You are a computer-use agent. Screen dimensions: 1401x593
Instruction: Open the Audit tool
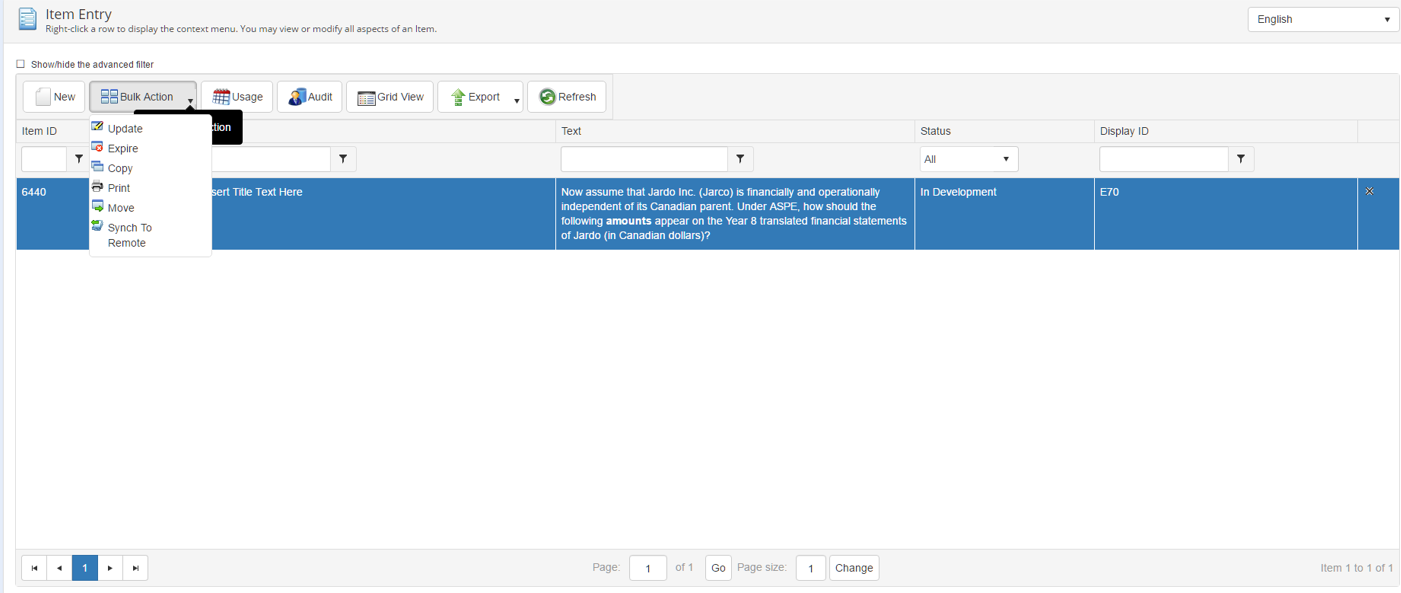point(310,97)
